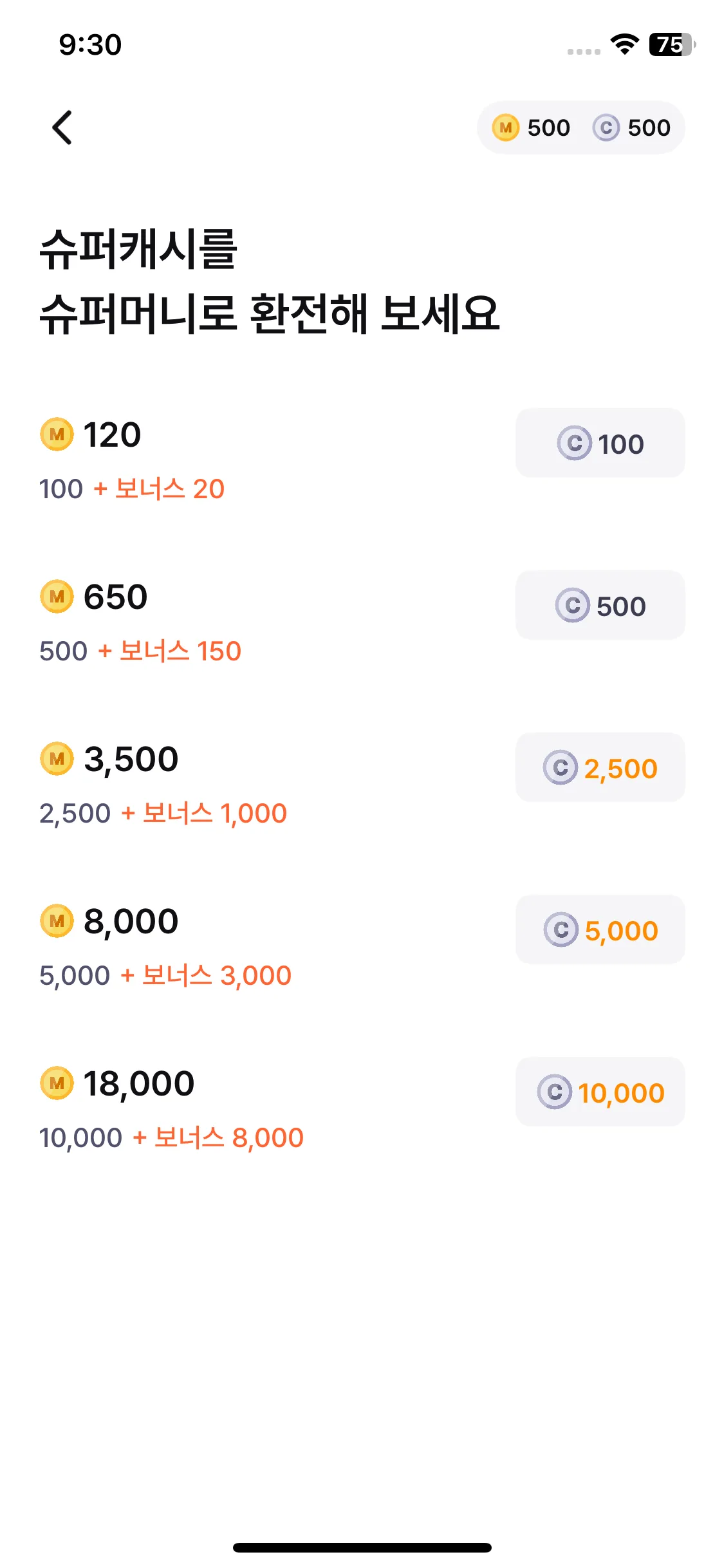This screenshot has height=1568, width=724.
Task: Open the 500 / 500 balance pill
Action: (581, 127)
